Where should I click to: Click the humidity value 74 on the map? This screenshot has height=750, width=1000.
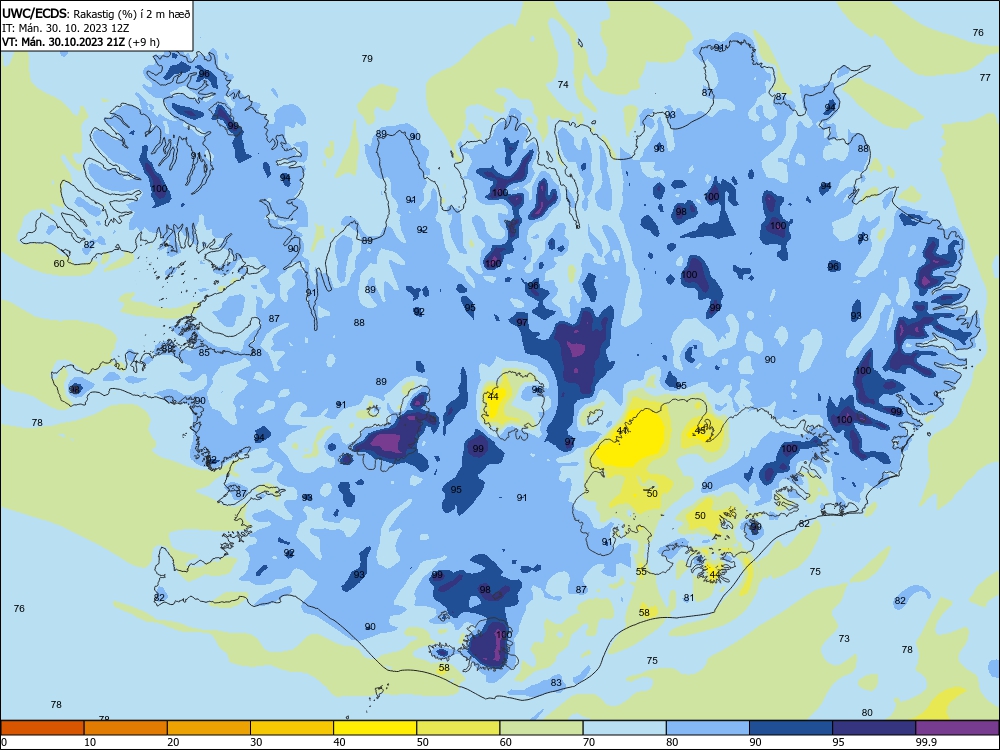(x=563, y=84)
